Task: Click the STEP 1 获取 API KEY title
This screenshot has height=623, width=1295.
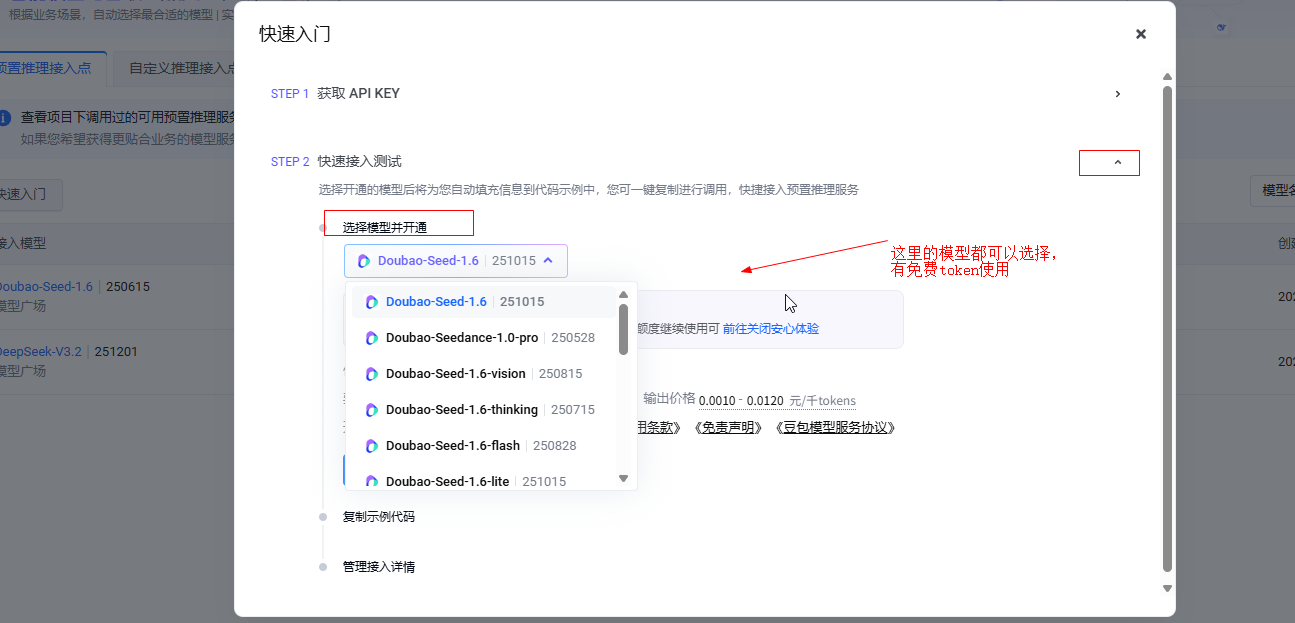Action: [335, 94]
